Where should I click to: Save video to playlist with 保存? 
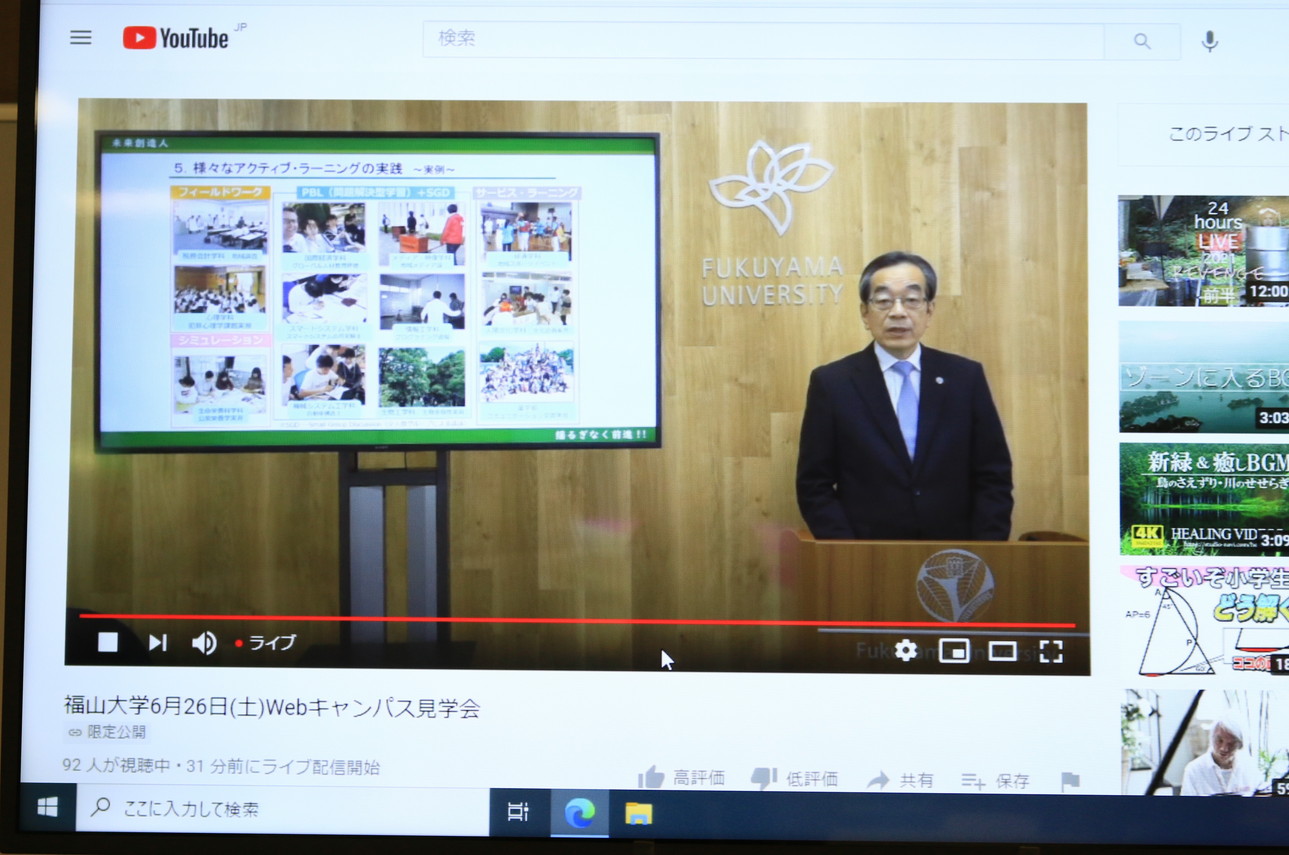click(995, 781)
